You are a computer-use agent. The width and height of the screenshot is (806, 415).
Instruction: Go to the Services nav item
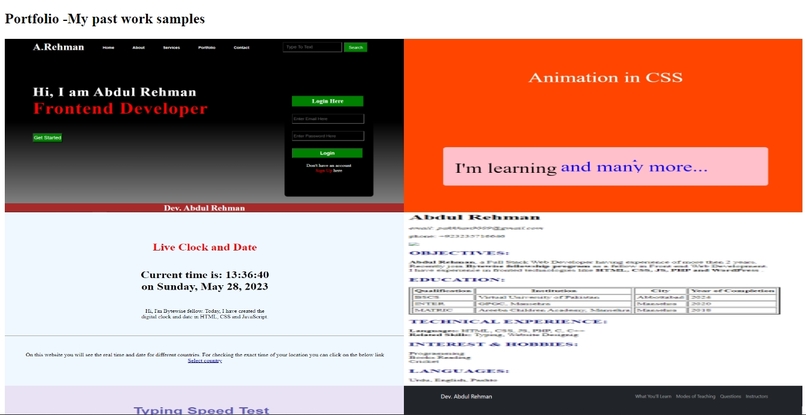(172, 47)
